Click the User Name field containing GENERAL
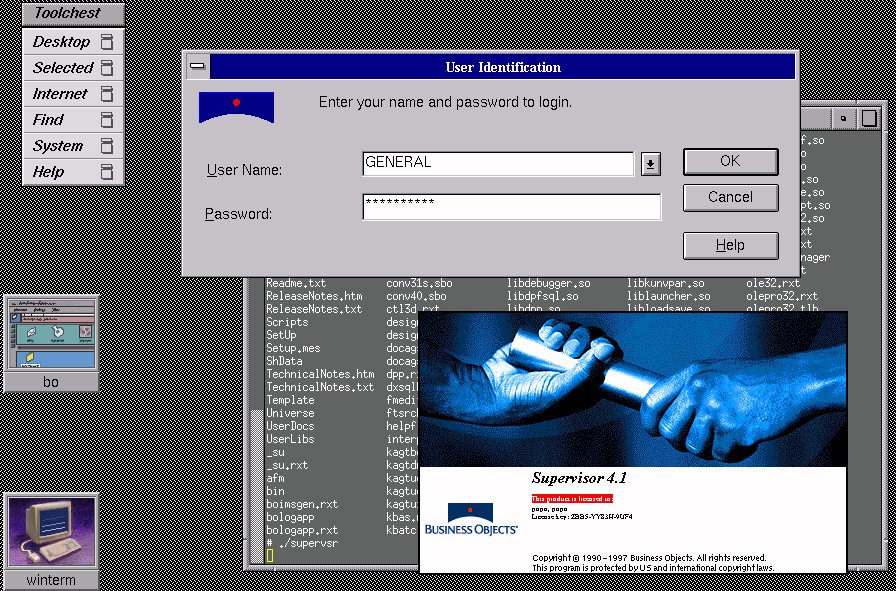896x591 pixels. pos(497,163)
